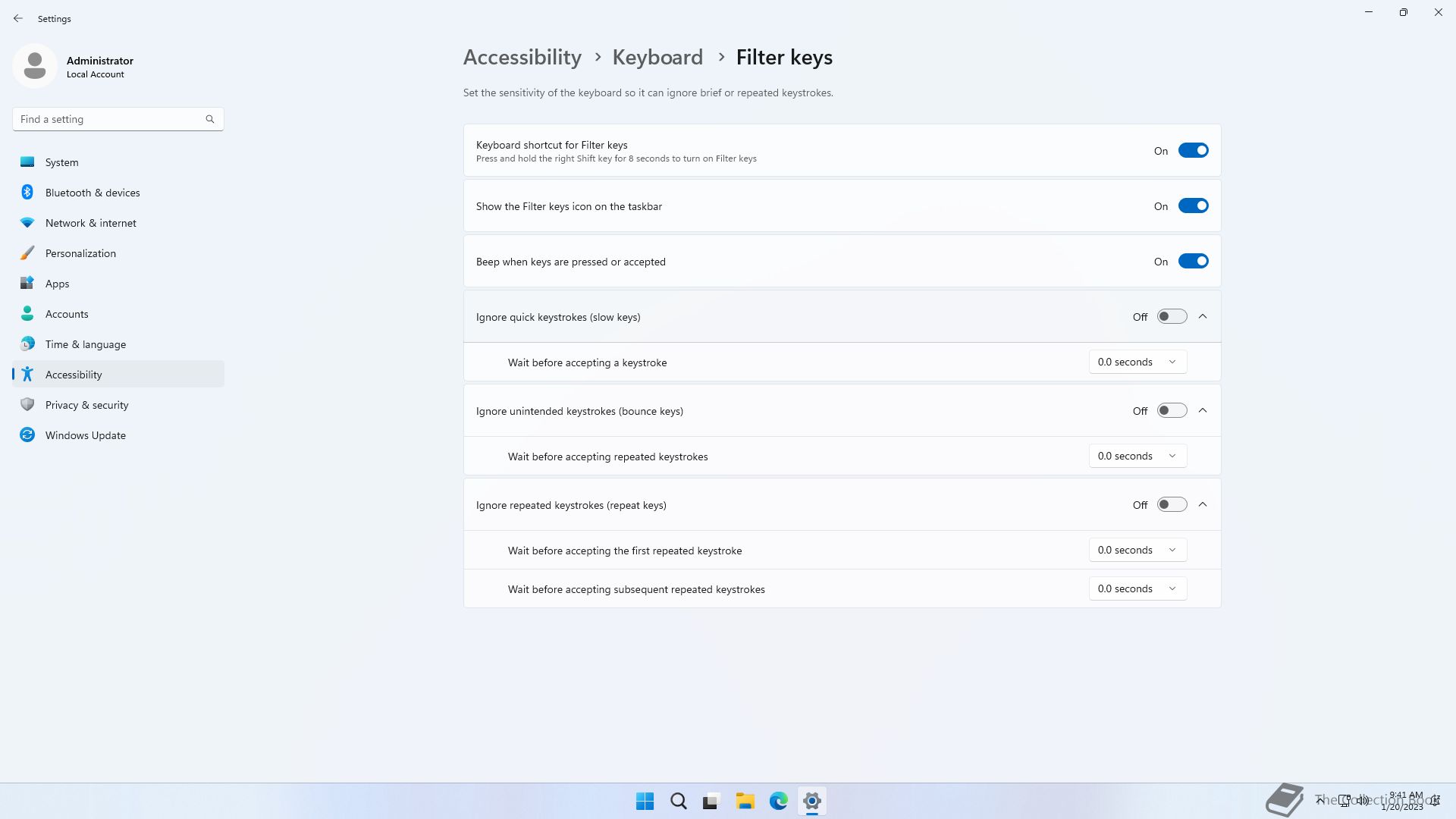
Task: Open Bluetooth & devices settings
Action: click(x=92, y=193)
